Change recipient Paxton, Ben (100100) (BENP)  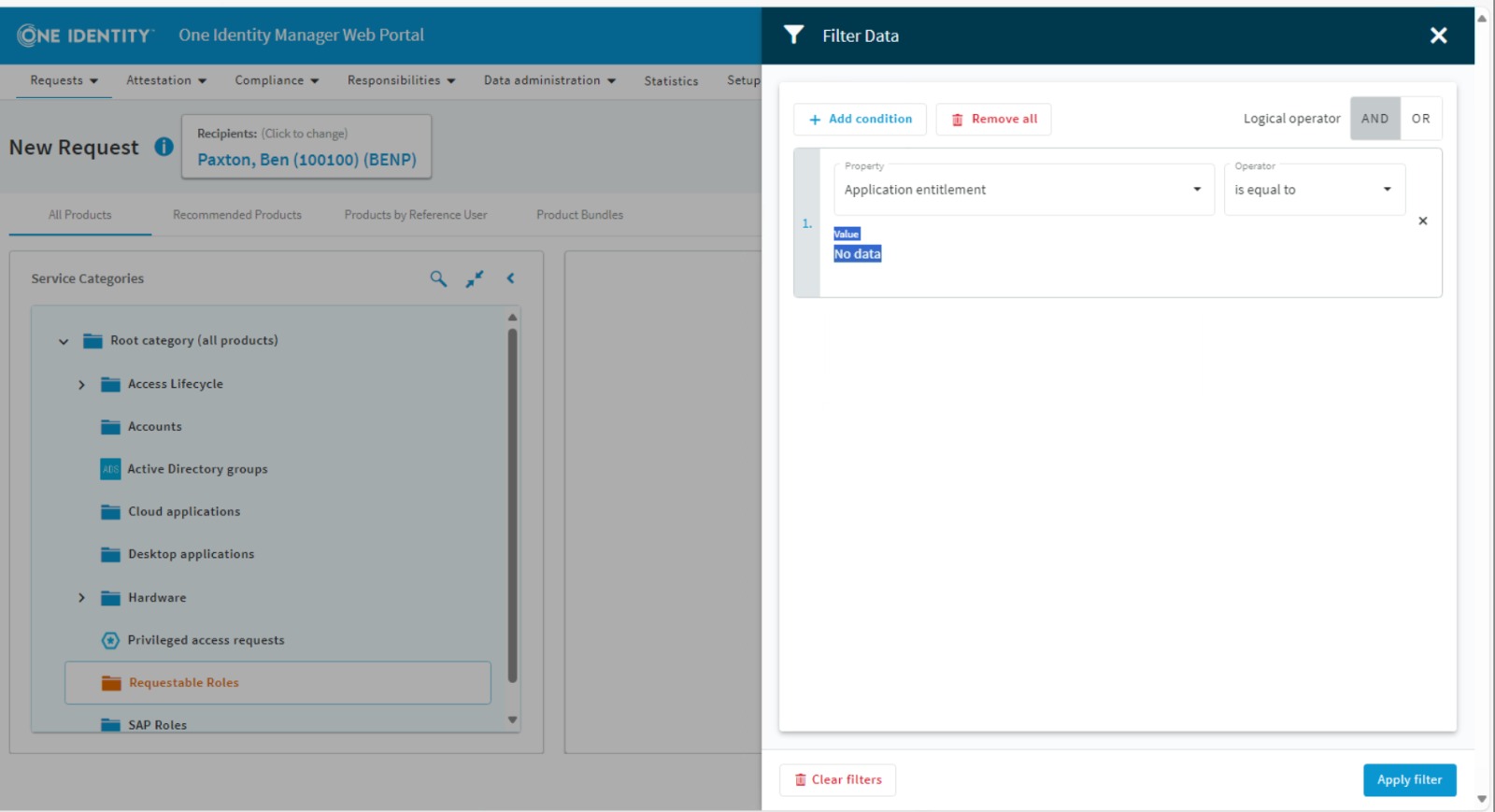(306, 160)
